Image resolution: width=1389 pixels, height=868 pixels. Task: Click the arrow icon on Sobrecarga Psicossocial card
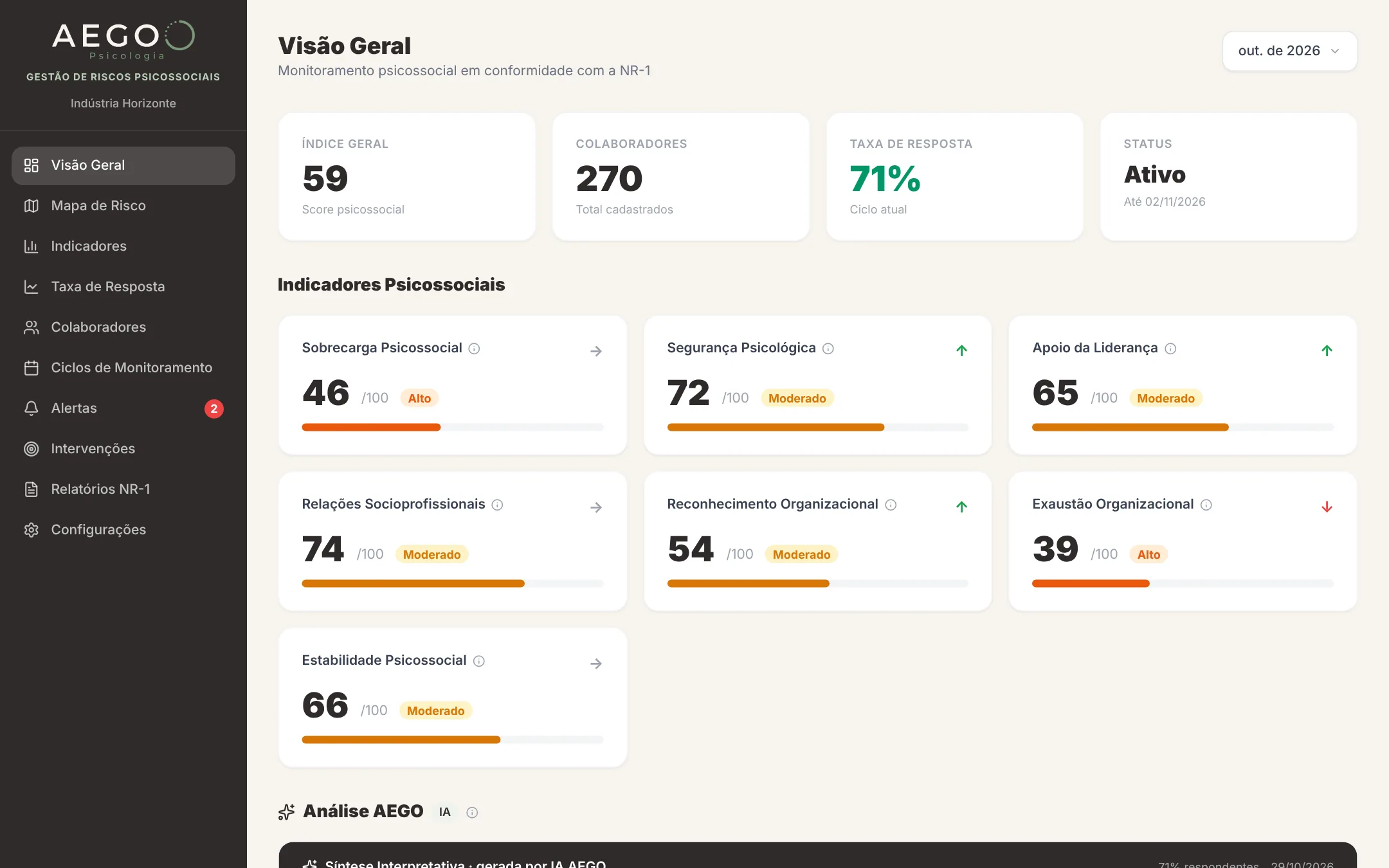tap(596, 351)
